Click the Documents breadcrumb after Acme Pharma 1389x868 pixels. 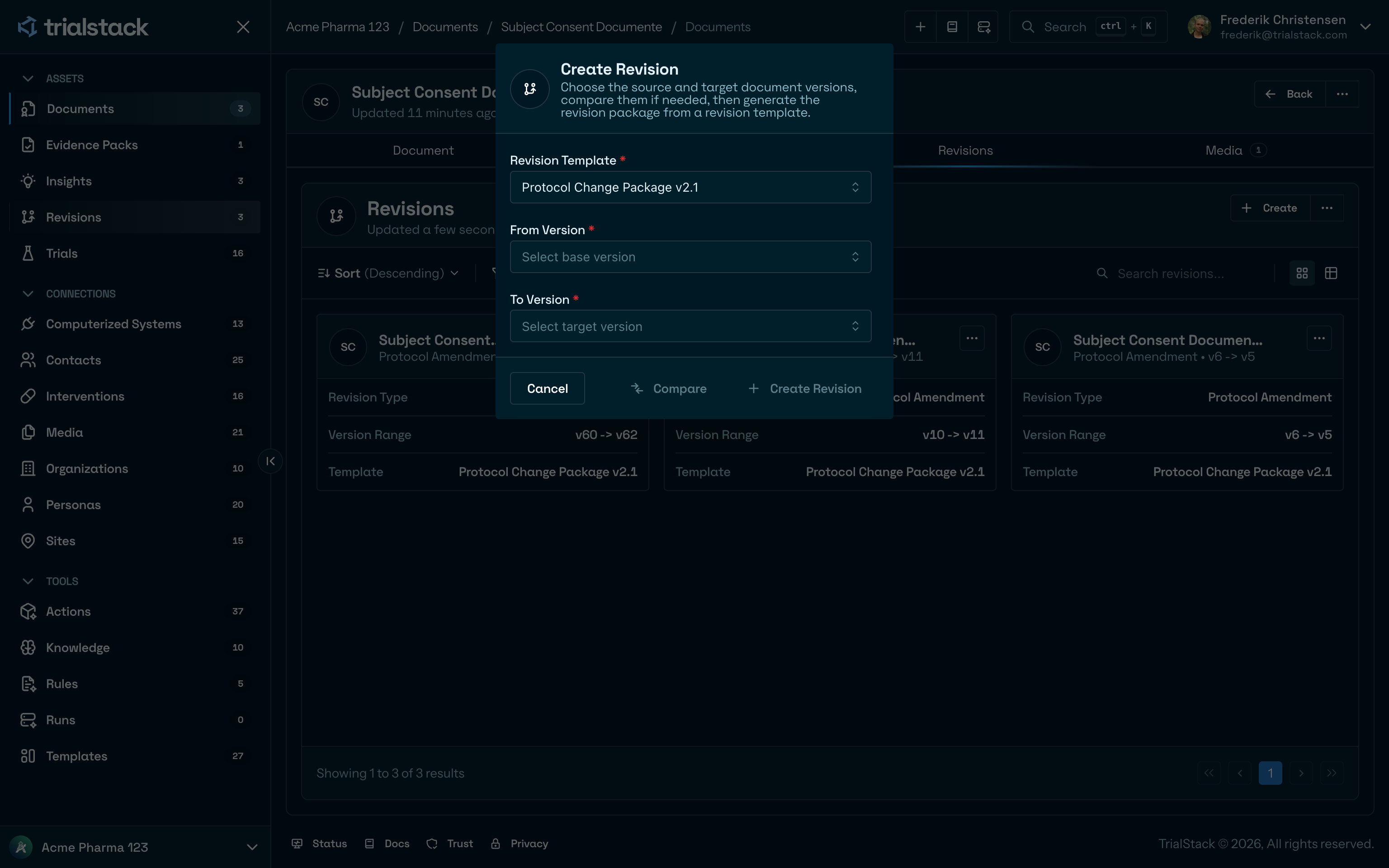point(445,27)
